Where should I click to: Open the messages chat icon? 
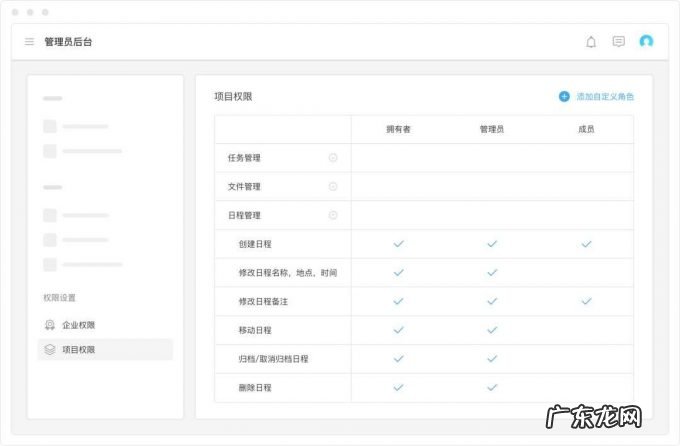tap(619, 42)
